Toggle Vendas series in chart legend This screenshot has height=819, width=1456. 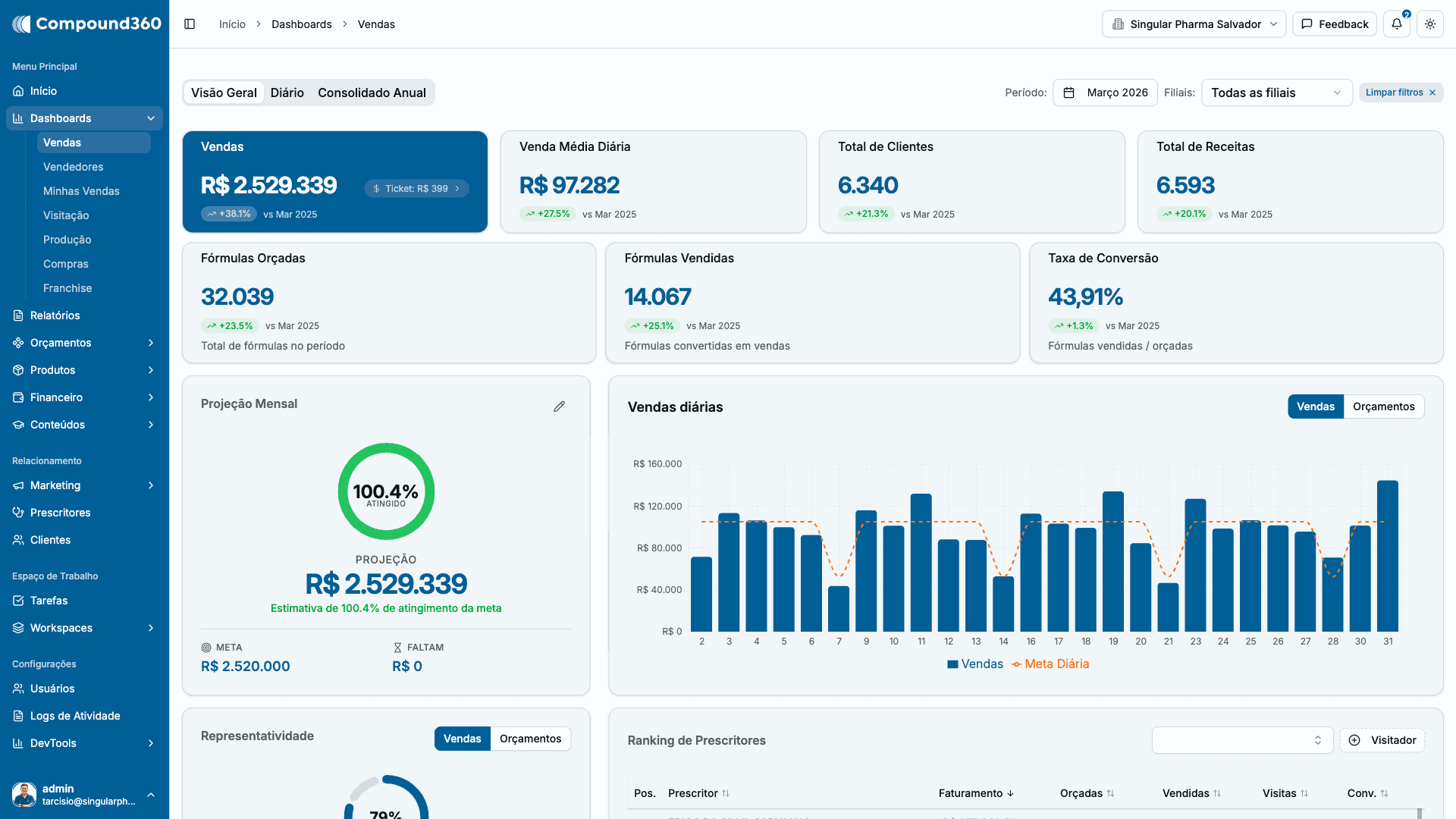[975, 664]
